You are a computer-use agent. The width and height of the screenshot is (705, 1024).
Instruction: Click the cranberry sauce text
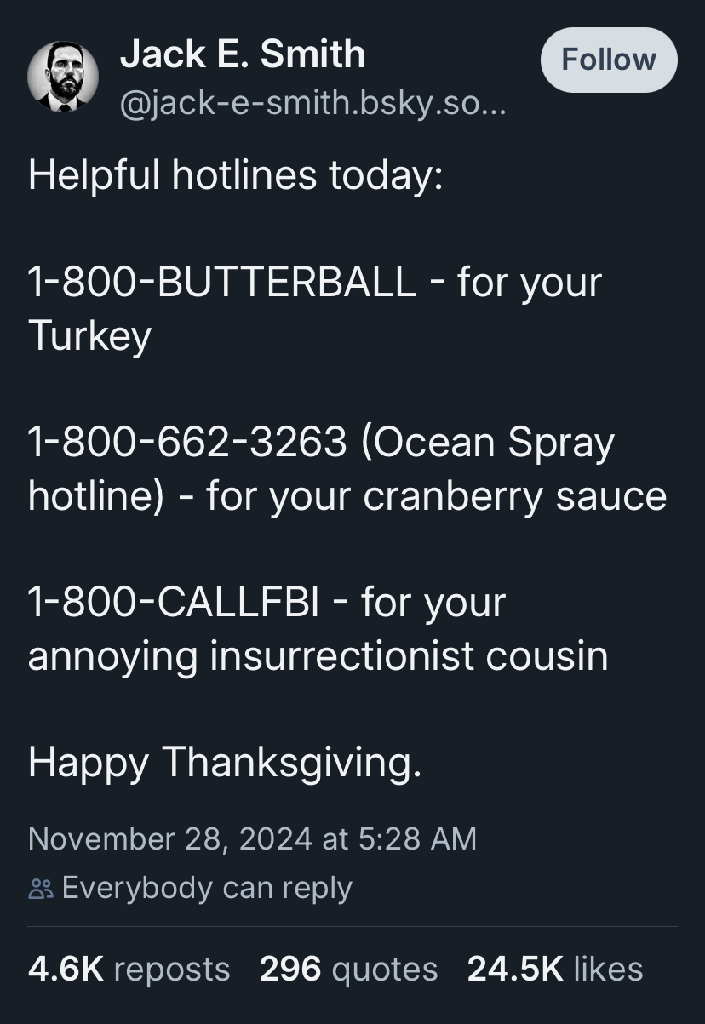tap(515, 496)
